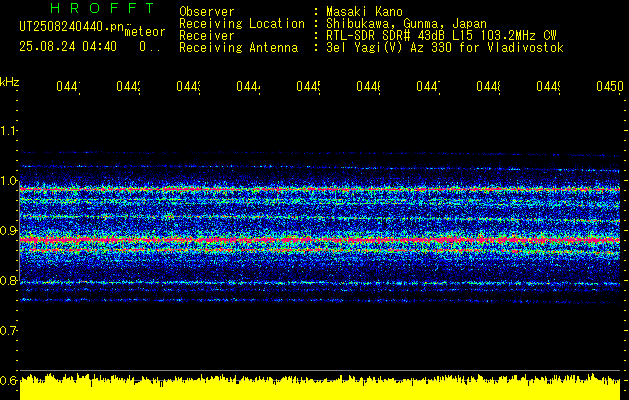Click the 0443 time marker
Screen dimensions: 629x400
pos(189,86)
